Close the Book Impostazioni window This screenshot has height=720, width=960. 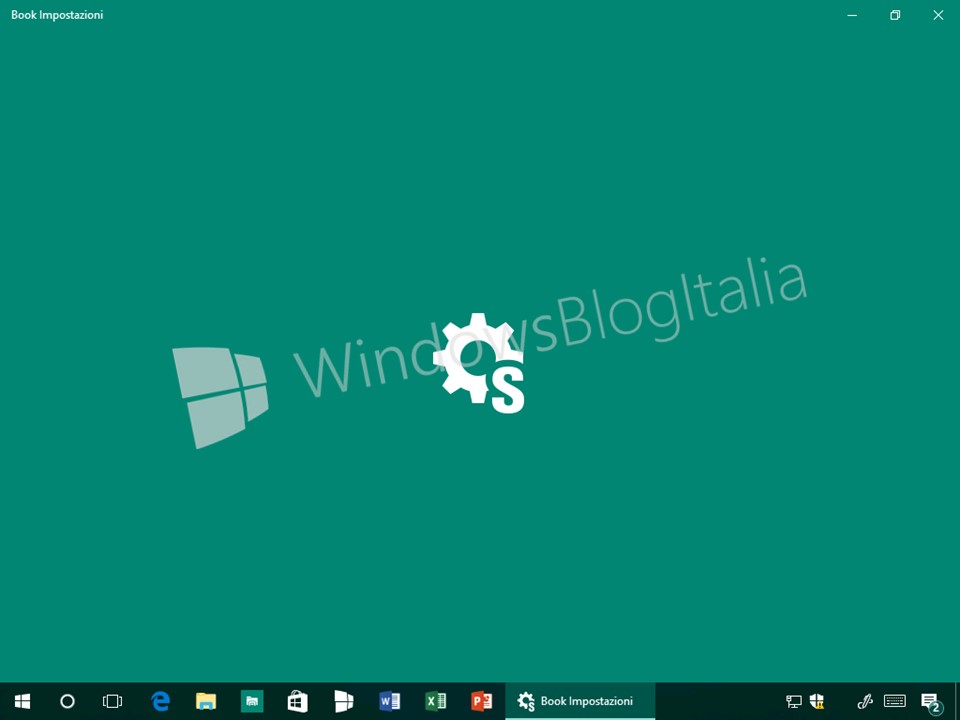click(938, 15)
